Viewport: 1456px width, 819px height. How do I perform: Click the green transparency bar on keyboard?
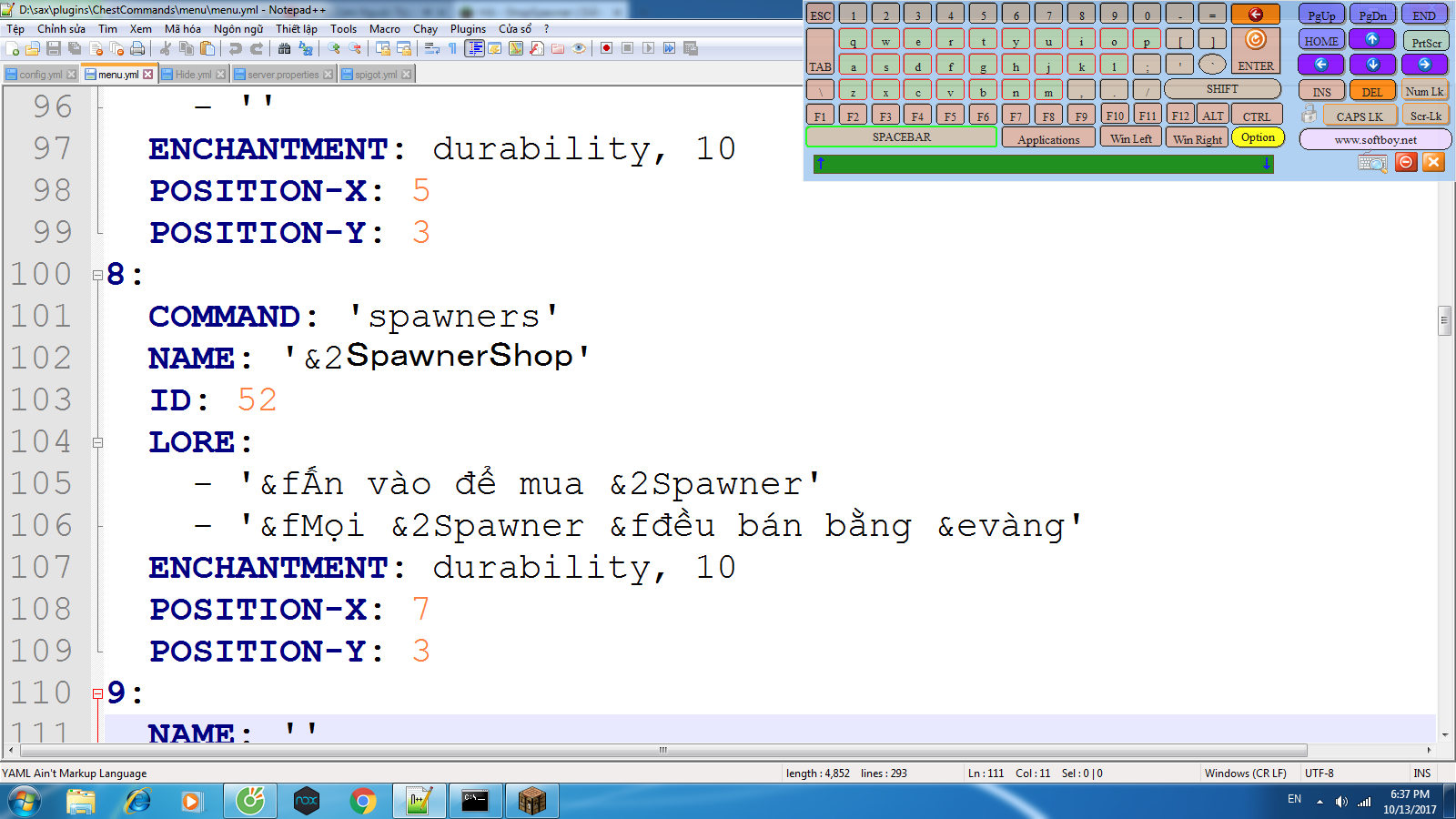pos(1043,164)
